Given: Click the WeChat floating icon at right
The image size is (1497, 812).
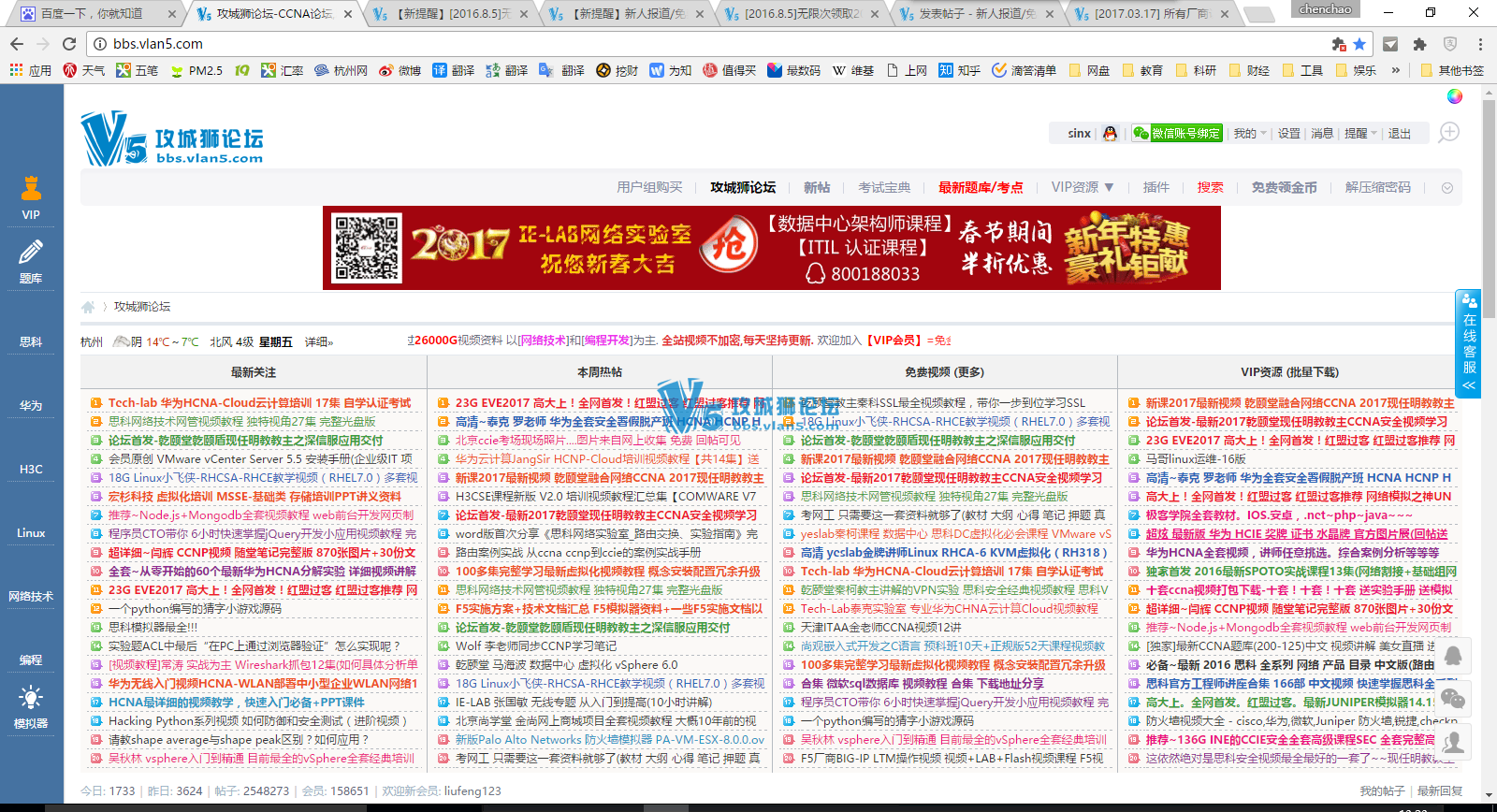Looking at the screenshot, I should pos(1453,698).
